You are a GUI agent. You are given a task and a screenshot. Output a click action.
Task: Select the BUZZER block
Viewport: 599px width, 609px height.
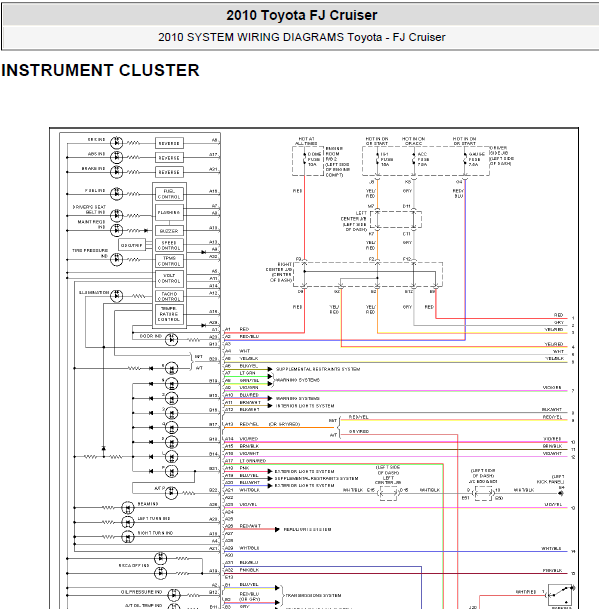click(169, 231)
